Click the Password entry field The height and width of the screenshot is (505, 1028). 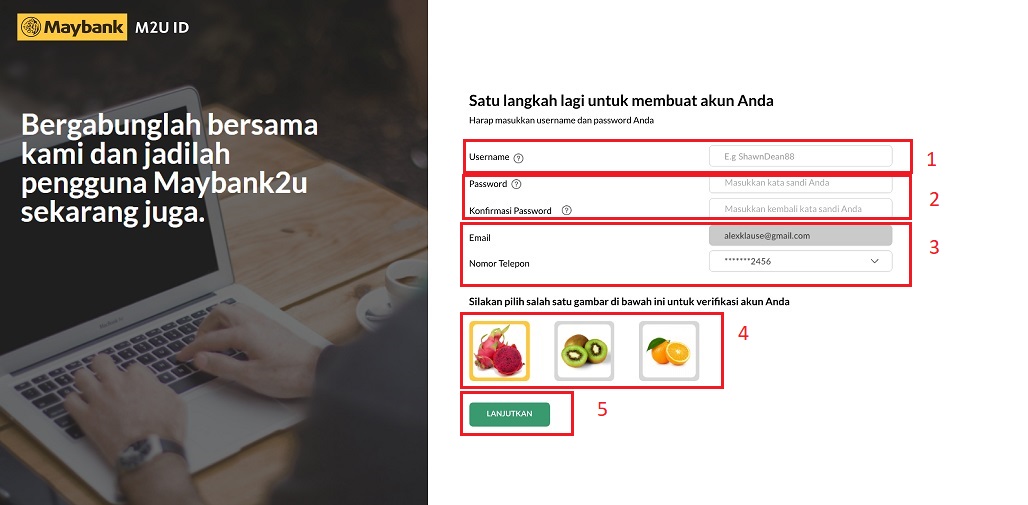(x=801, y=183)
